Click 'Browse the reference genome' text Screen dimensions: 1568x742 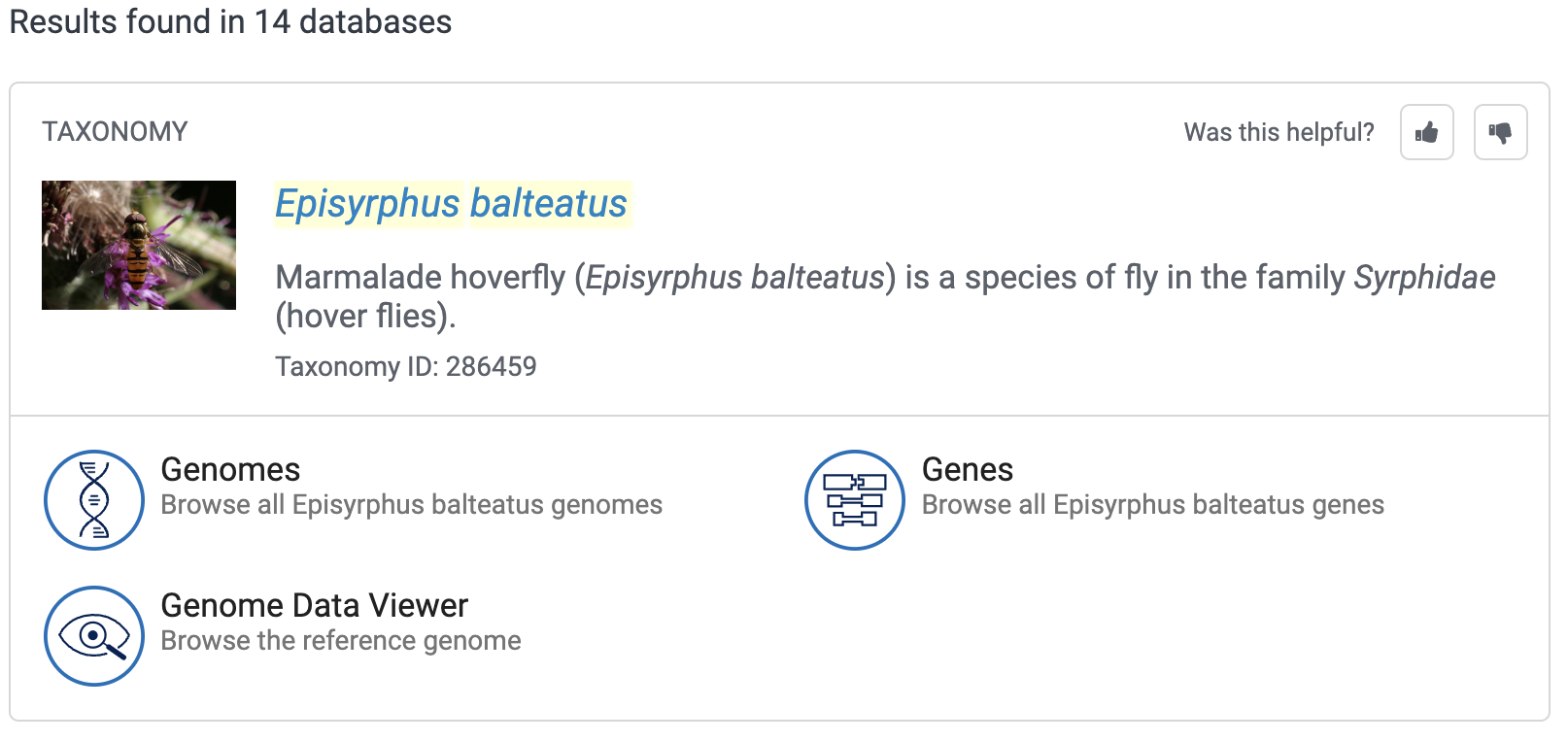tap(341, 641)
